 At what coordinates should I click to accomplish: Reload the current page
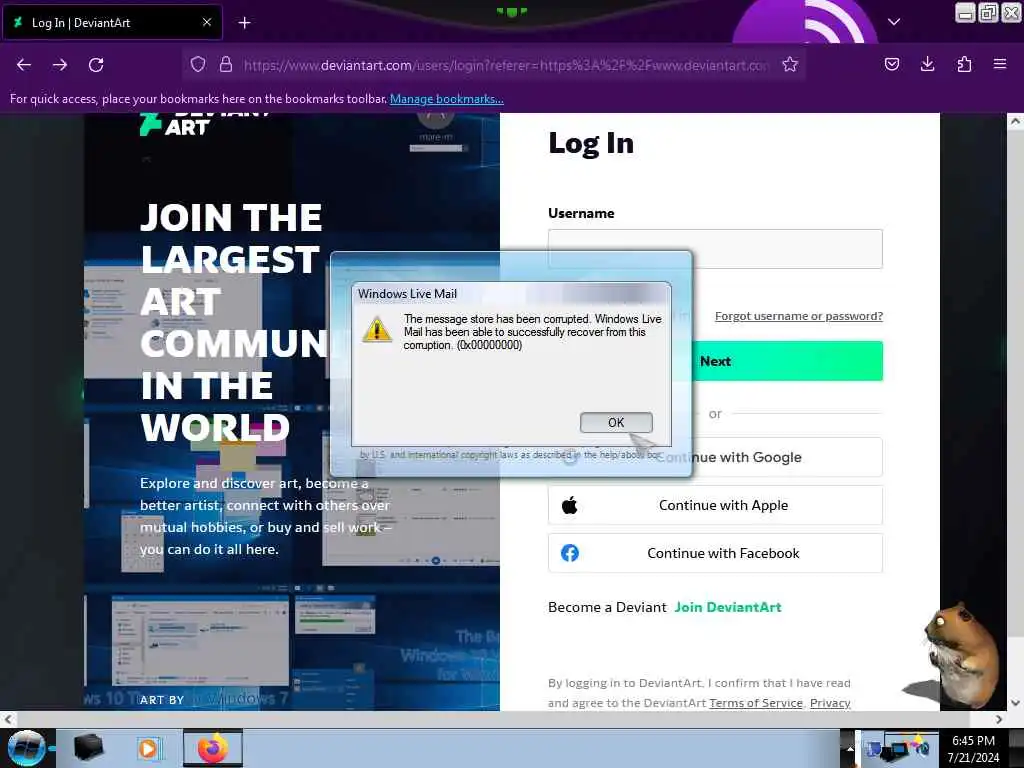96,65
